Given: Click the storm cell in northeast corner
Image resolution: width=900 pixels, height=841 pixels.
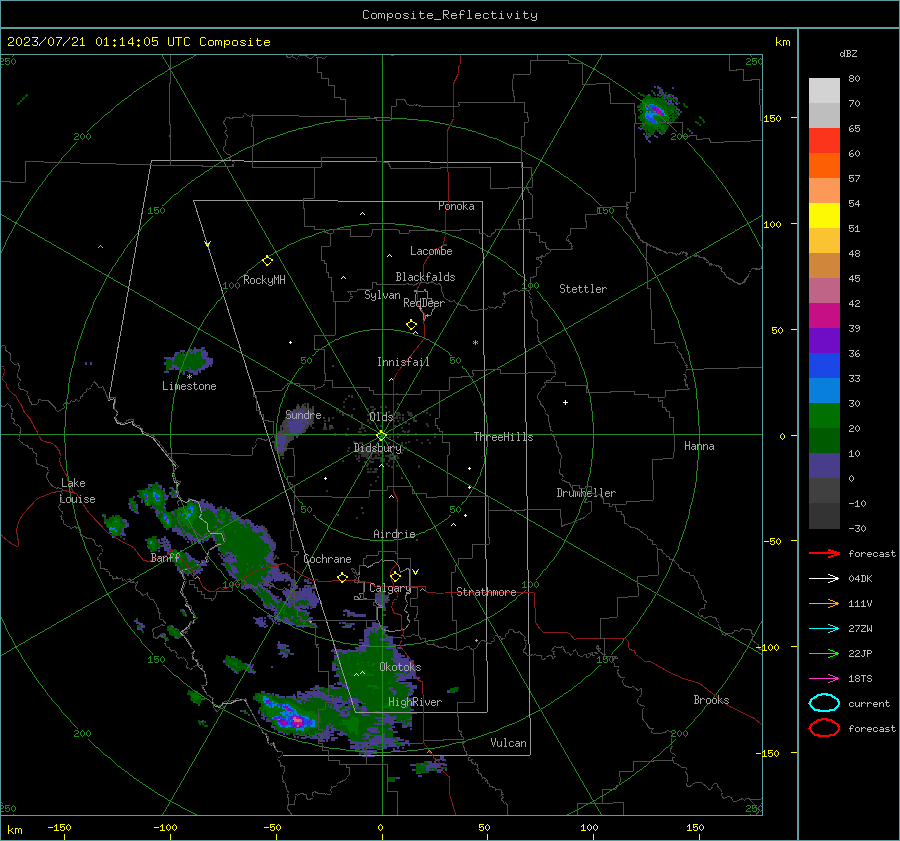Looking at the screenshot, I should (x=658, y=113).
